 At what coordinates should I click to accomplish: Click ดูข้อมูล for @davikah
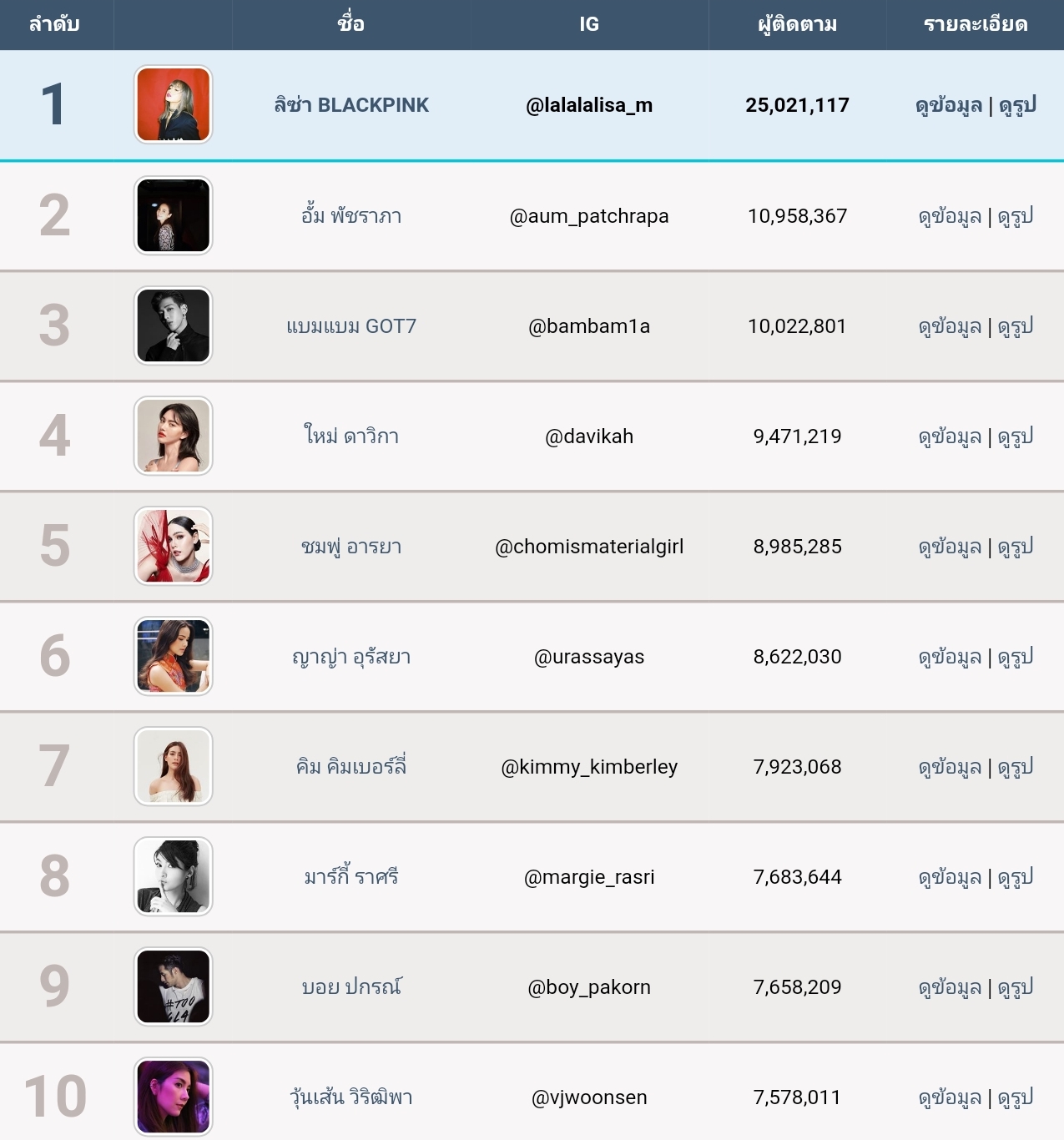[x=950, y=436]
